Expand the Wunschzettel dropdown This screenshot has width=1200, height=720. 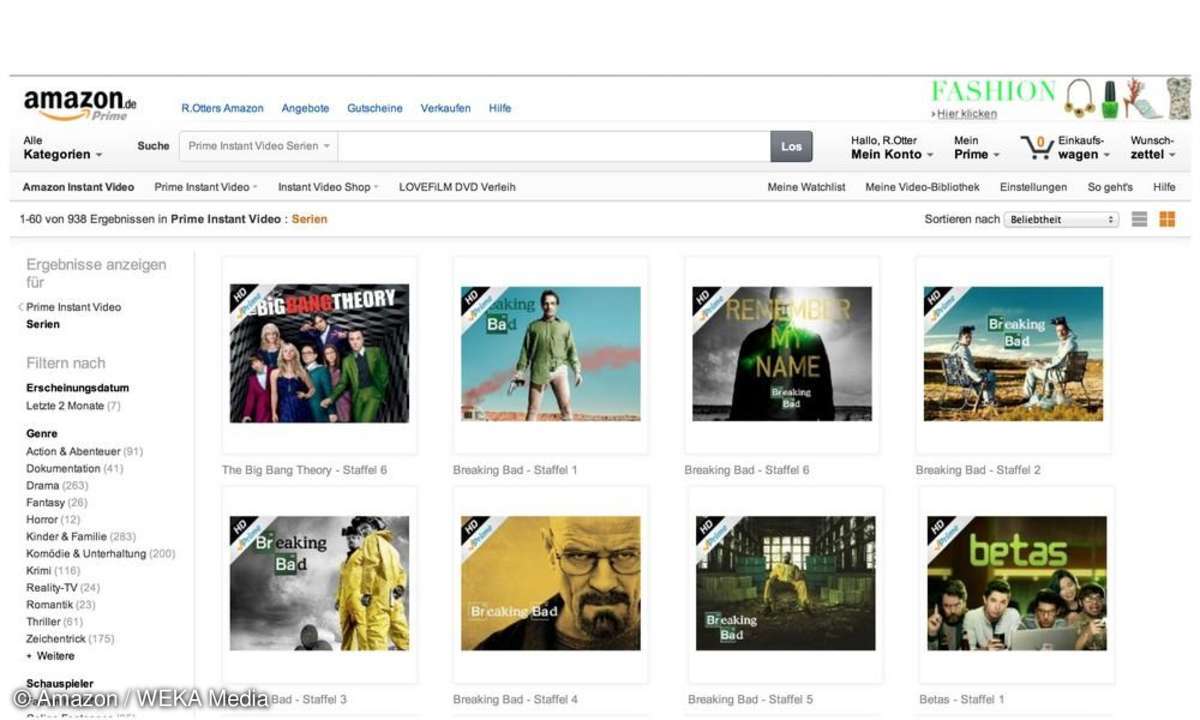click(1153, 148)
